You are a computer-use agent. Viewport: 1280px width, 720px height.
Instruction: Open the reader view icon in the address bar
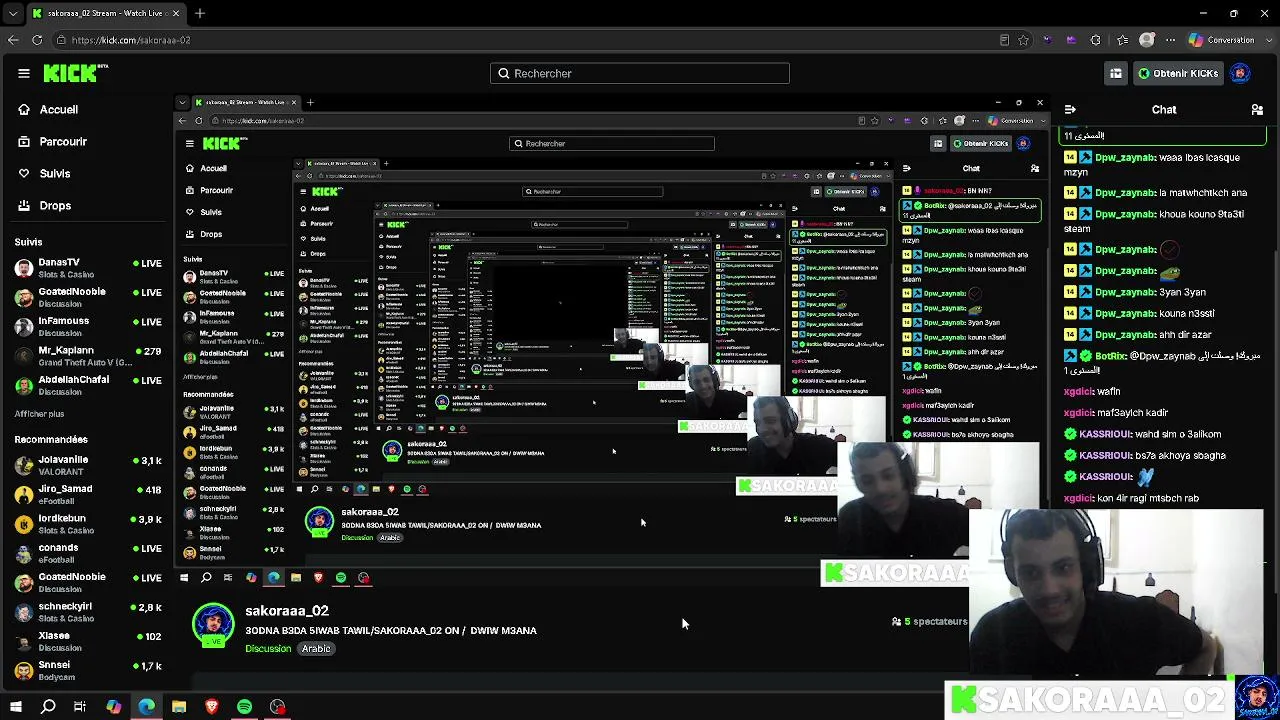(1004, 40)
